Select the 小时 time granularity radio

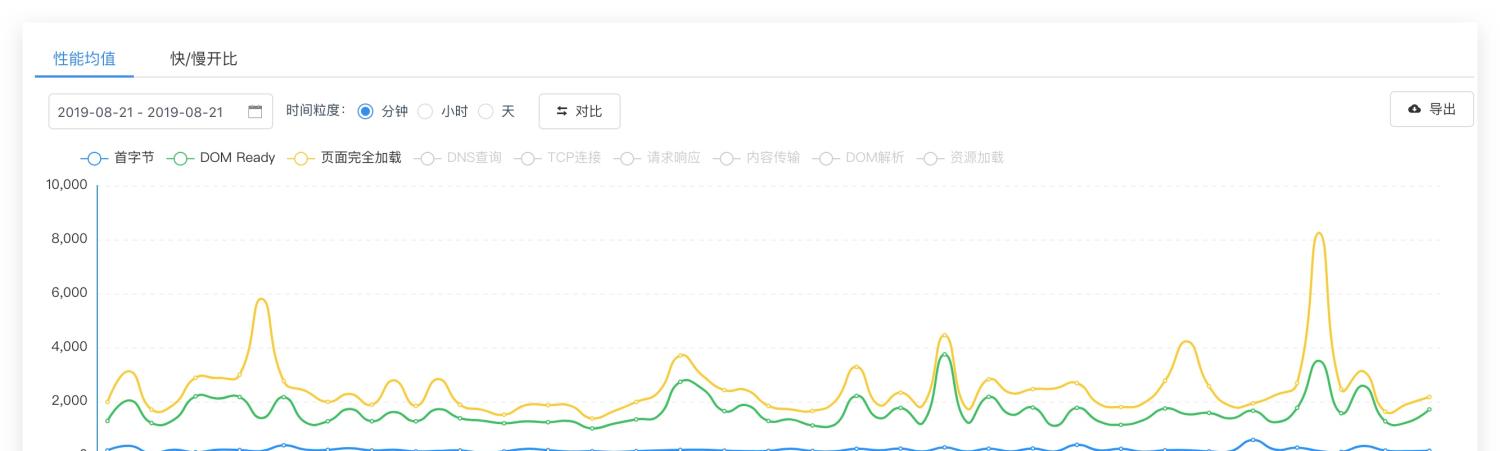pos(424,111)
